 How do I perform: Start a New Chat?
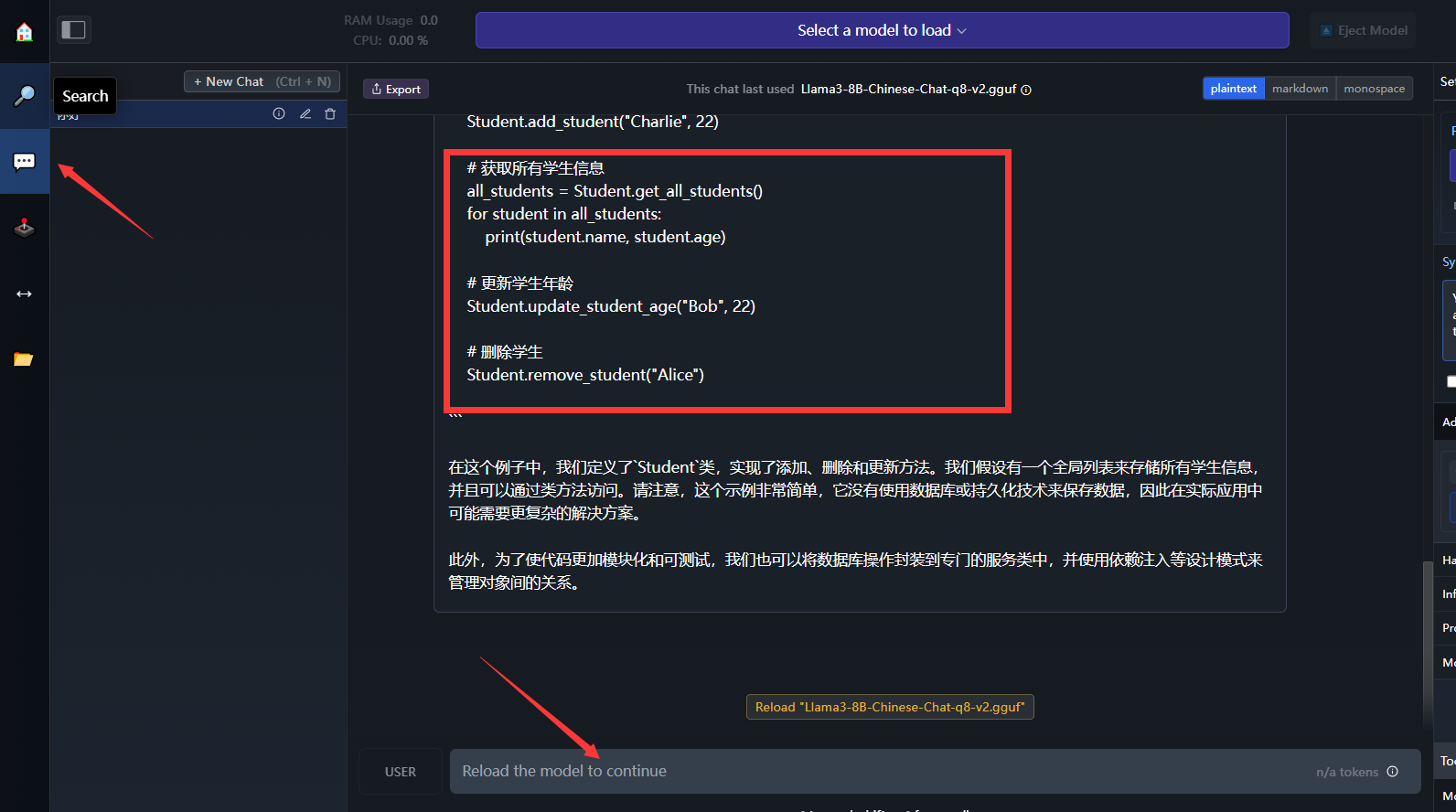click(262, 81)
